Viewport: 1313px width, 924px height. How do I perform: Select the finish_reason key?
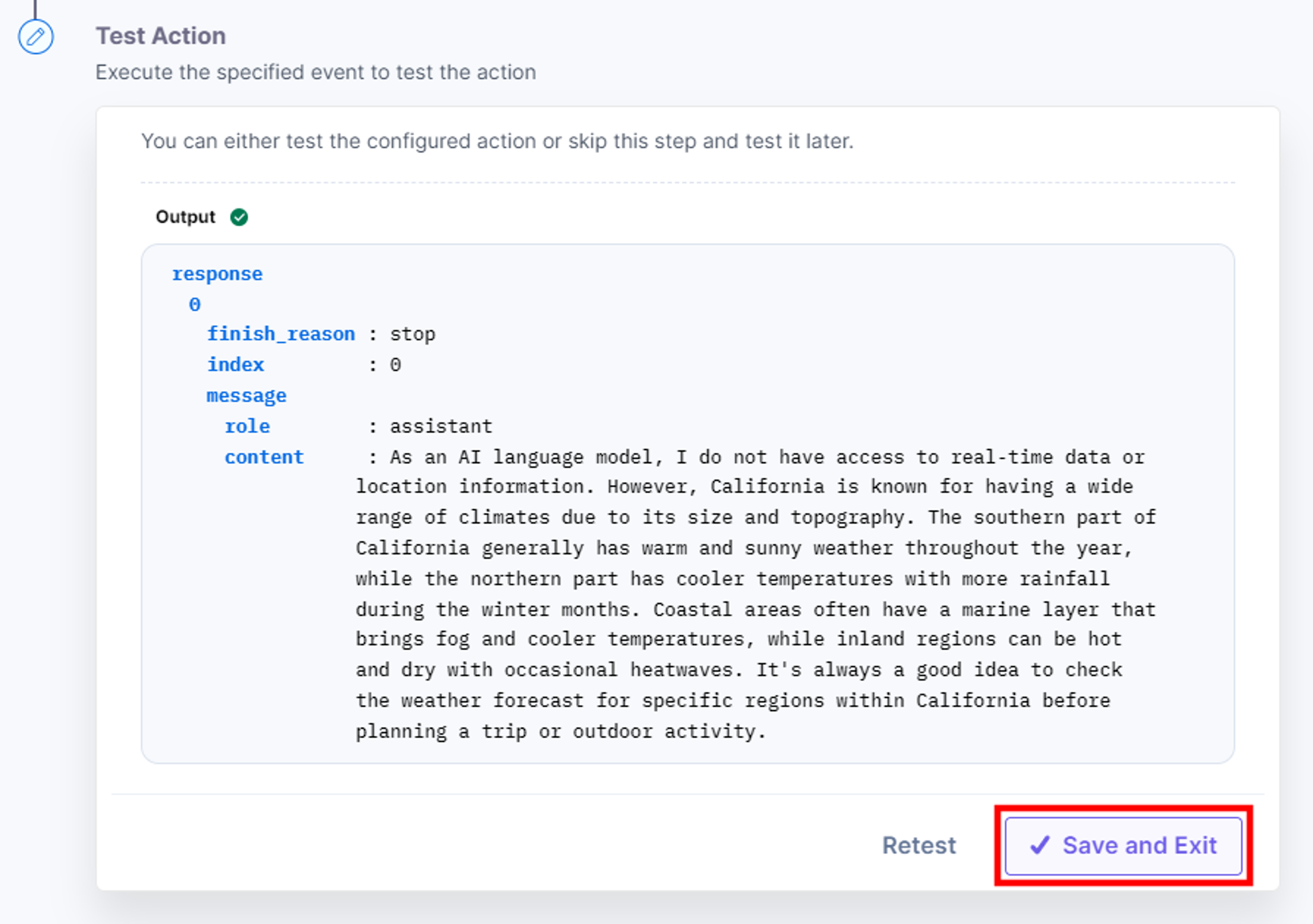tap(281, 334)
